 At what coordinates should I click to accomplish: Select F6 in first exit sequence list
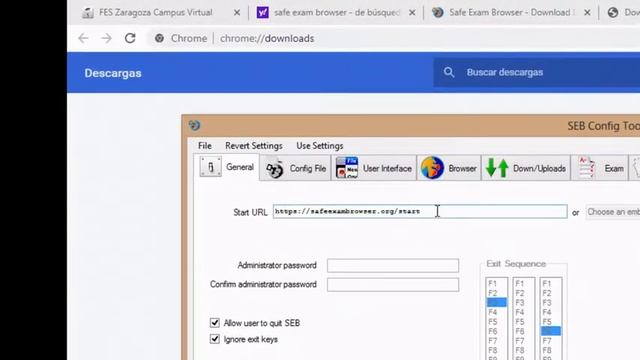496,331
